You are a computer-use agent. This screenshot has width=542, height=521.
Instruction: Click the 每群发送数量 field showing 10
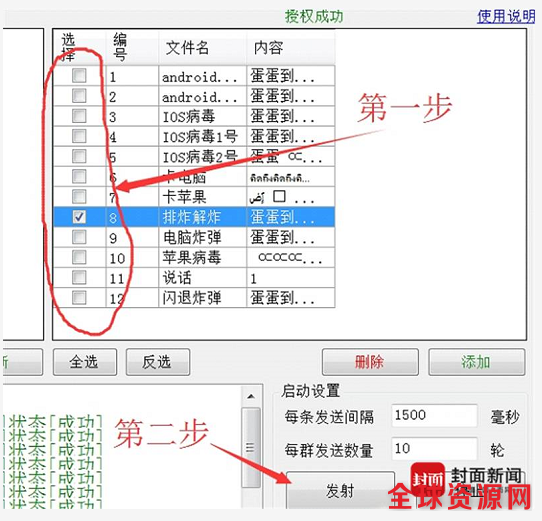coord(434,449)
